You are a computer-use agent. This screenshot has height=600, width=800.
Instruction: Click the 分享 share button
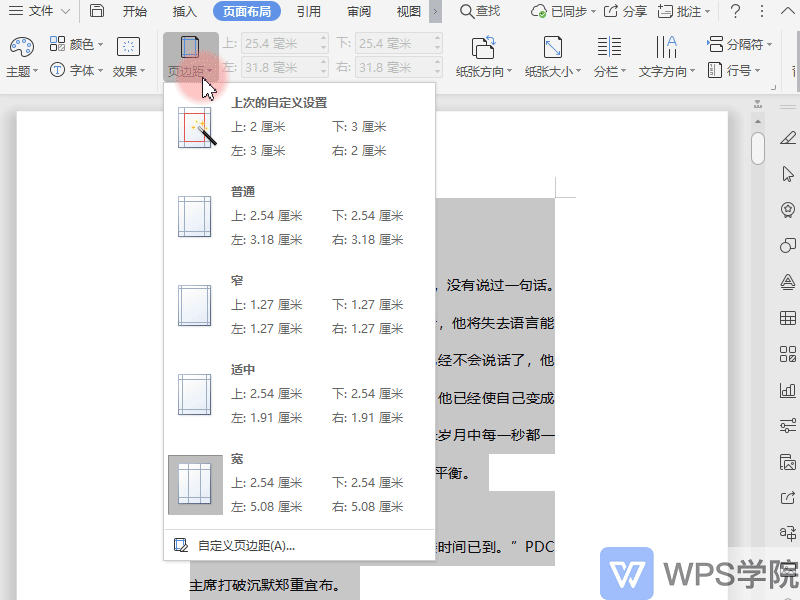pos(625,11)
